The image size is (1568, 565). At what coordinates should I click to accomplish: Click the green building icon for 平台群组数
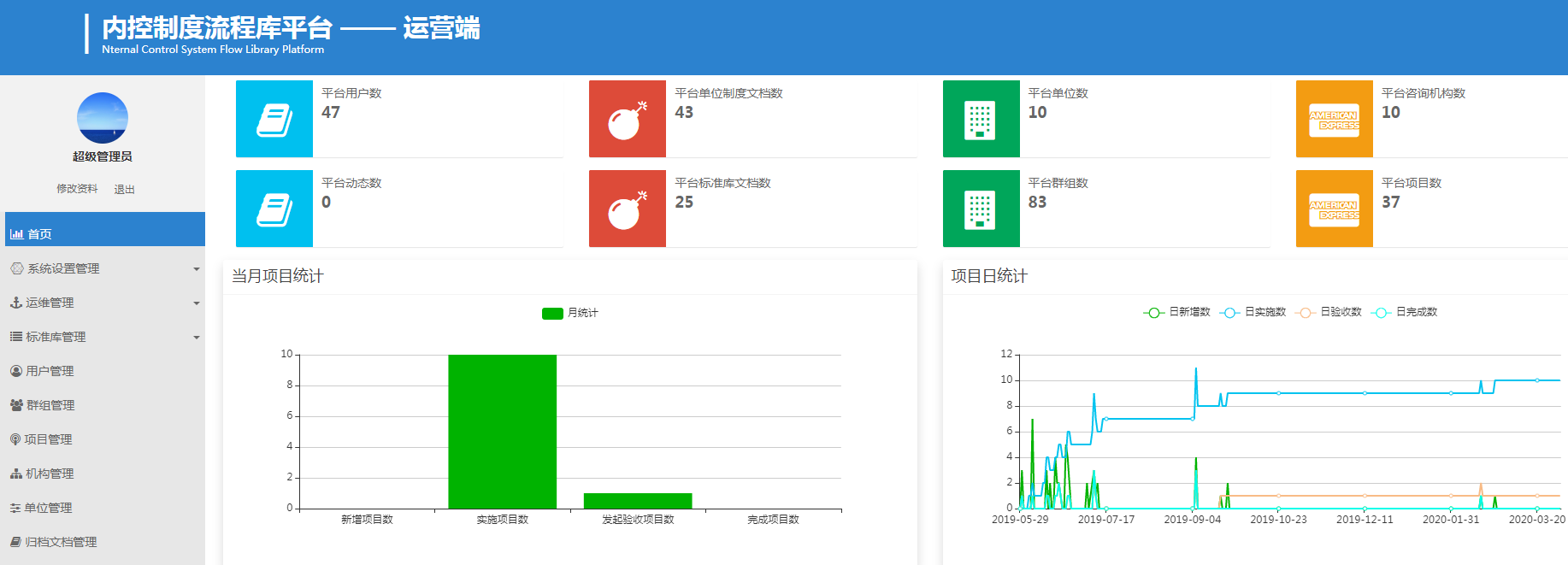tap(981, 209)
